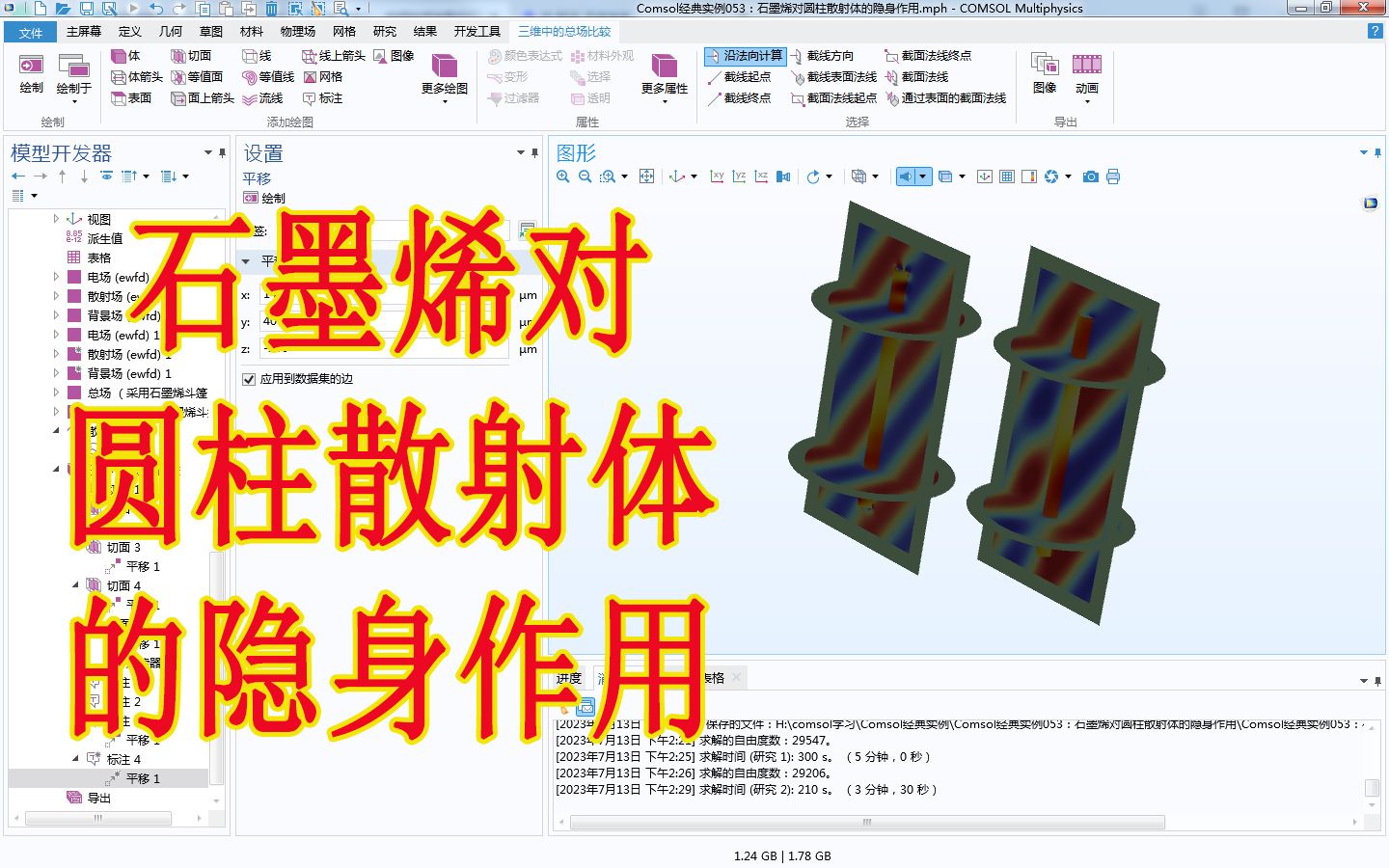
Task: Toggle 沿法向计算 (Evaluate along normal) button
Action: point(745,56)
